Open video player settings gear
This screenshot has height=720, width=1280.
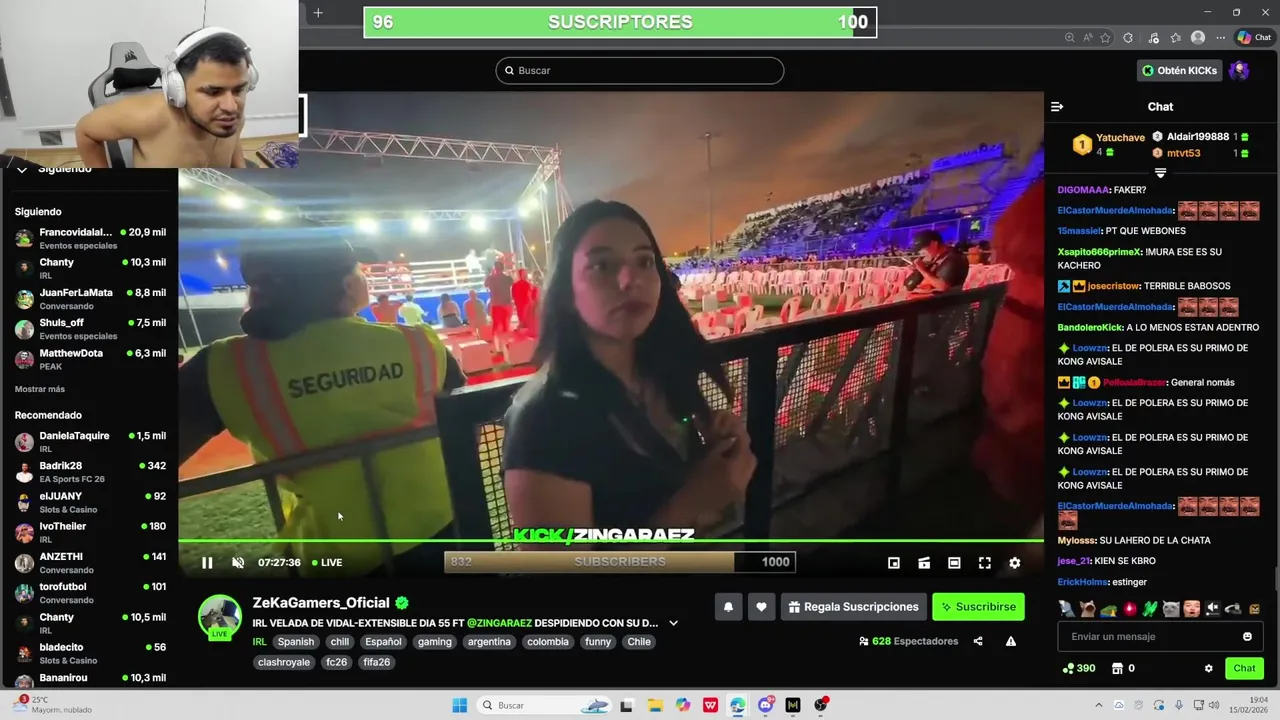tap(1014, 563)
